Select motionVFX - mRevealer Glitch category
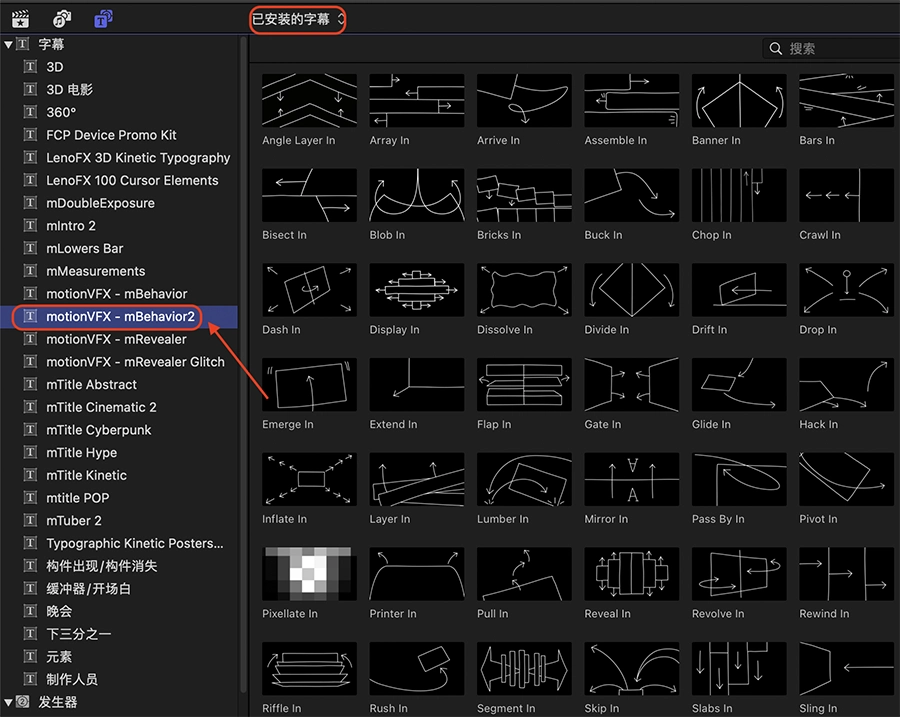The height and width of the screenshot is (717, 900). coord(135,362)
